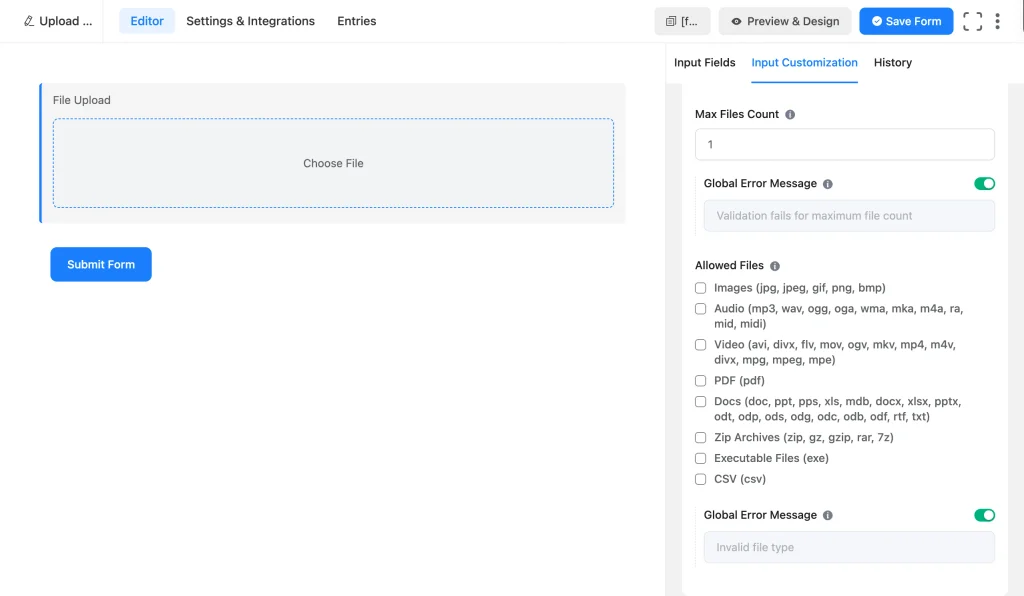Click the Invalid file type message field
The width and height of the screenshot is (1024, 596).
(849, 547)
